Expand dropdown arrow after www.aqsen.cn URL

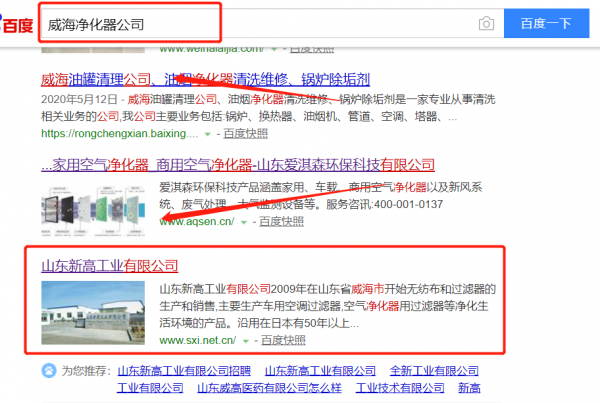tap(240, 221)
